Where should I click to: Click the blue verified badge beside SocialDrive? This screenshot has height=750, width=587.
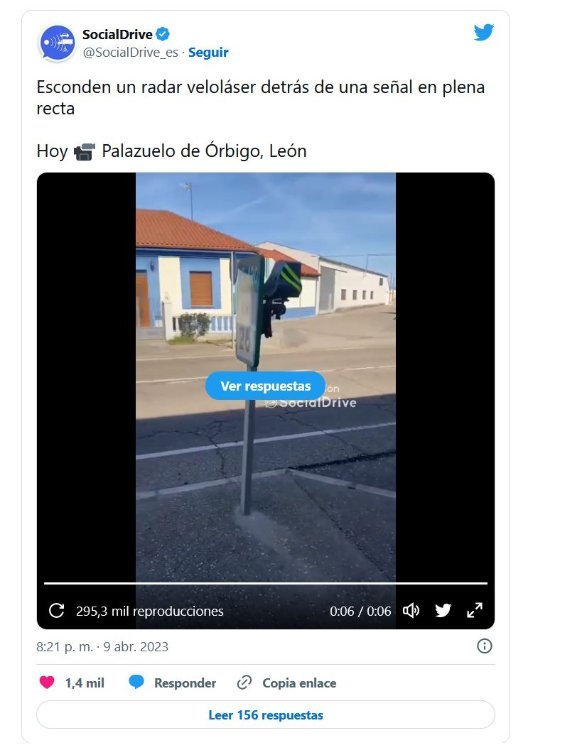pyautogui.click(x=163, y=34)
